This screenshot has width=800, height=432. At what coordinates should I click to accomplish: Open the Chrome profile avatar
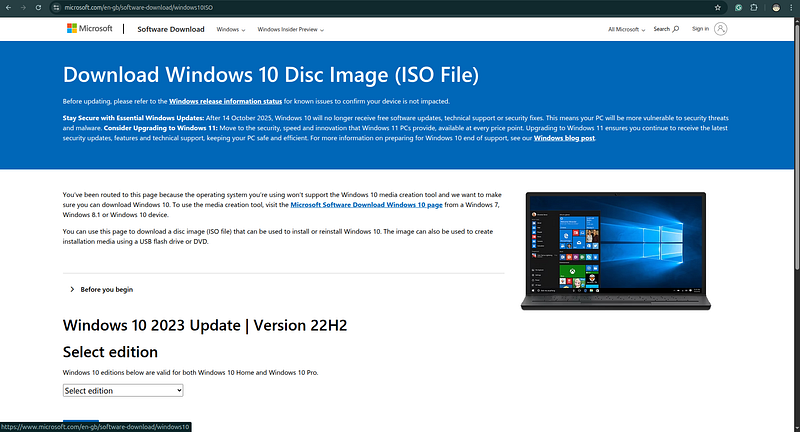776,8
